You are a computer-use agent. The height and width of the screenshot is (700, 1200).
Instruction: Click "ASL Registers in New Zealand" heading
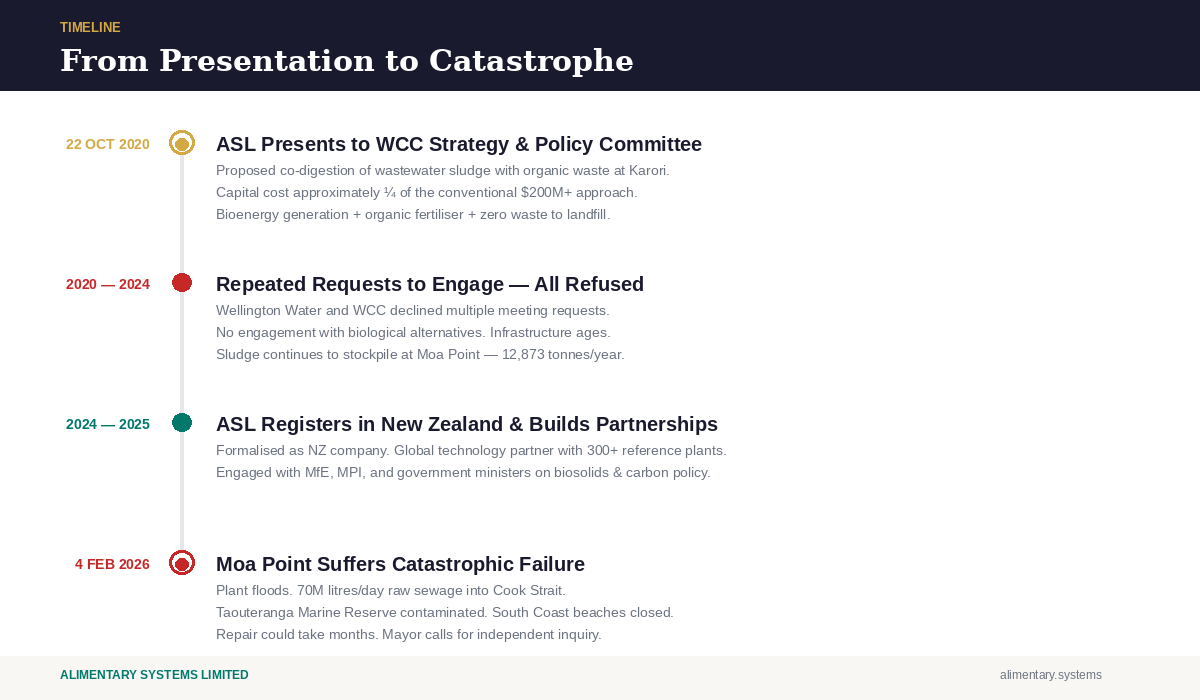click(466, 424)
